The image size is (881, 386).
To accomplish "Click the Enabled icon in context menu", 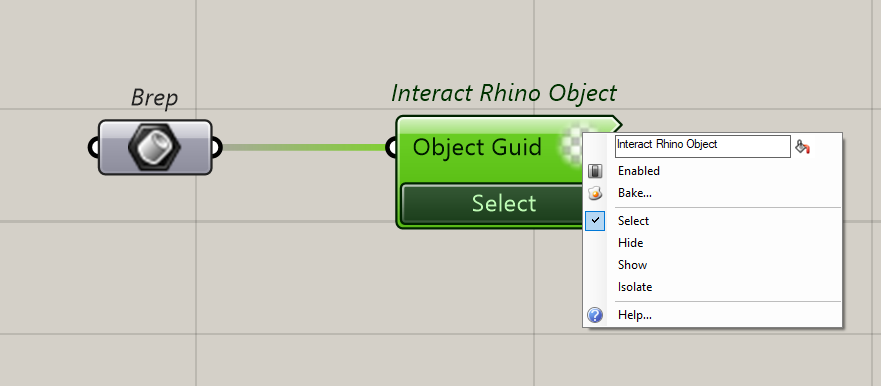I will [x=595, y=171].
